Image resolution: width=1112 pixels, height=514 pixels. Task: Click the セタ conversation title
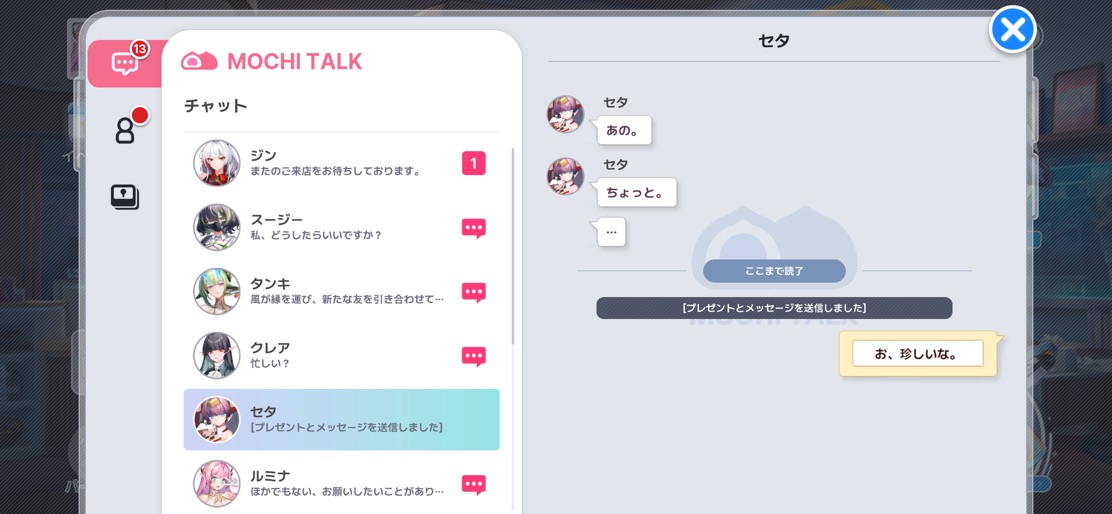click(x=774, y=40)
